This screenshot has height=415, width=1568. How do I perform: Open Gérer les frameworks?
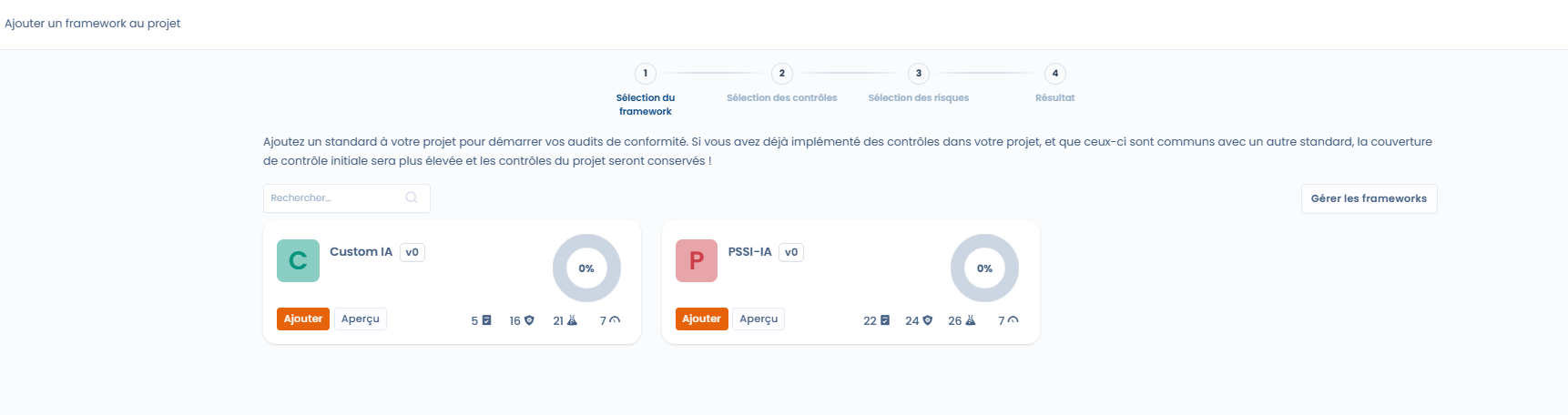click(1369, 198)
